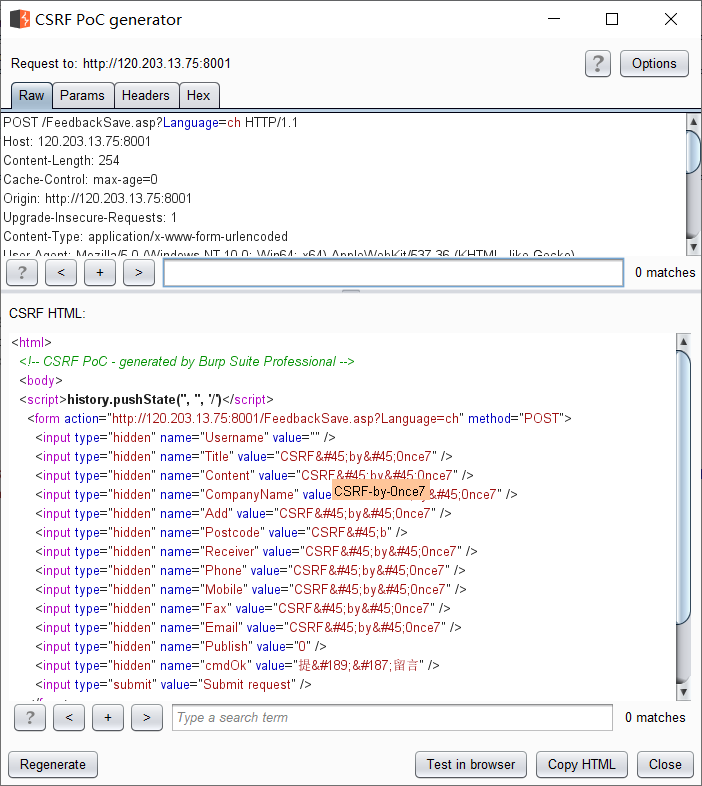Image resolution: width=702 pixels, height=786 pixels.
Task: Go to next match in CSRF HTML search
Action: [x=147, y=718]
